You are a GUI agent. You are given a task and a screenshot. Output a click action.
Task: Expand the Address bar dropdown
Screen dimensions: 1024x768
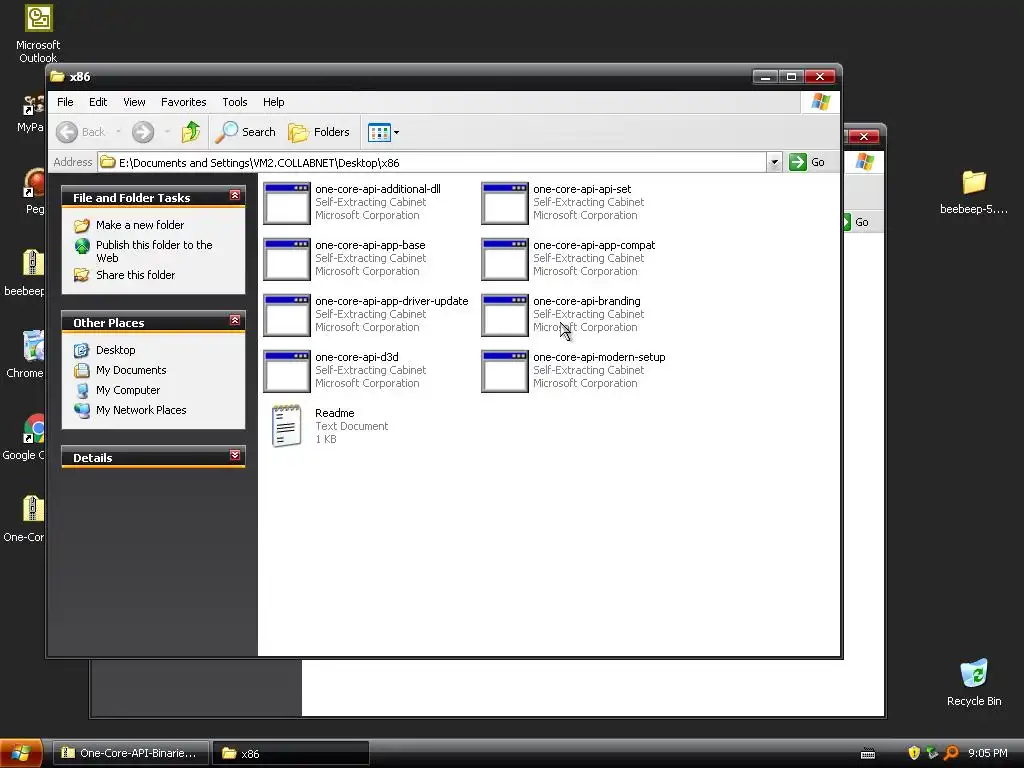pos(774,162)
